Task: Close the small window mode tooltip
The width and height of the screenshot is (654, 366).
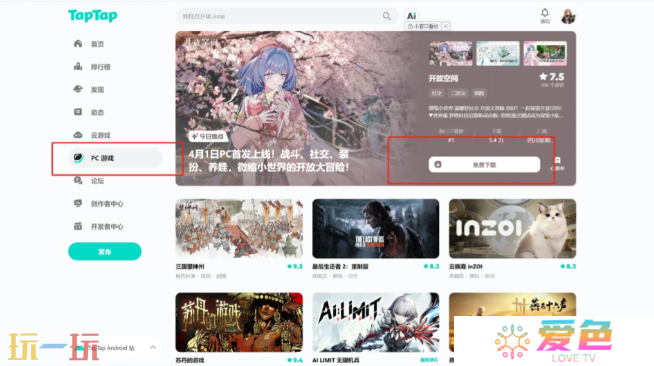Action: pyautogui.click(x=445, y=26)
